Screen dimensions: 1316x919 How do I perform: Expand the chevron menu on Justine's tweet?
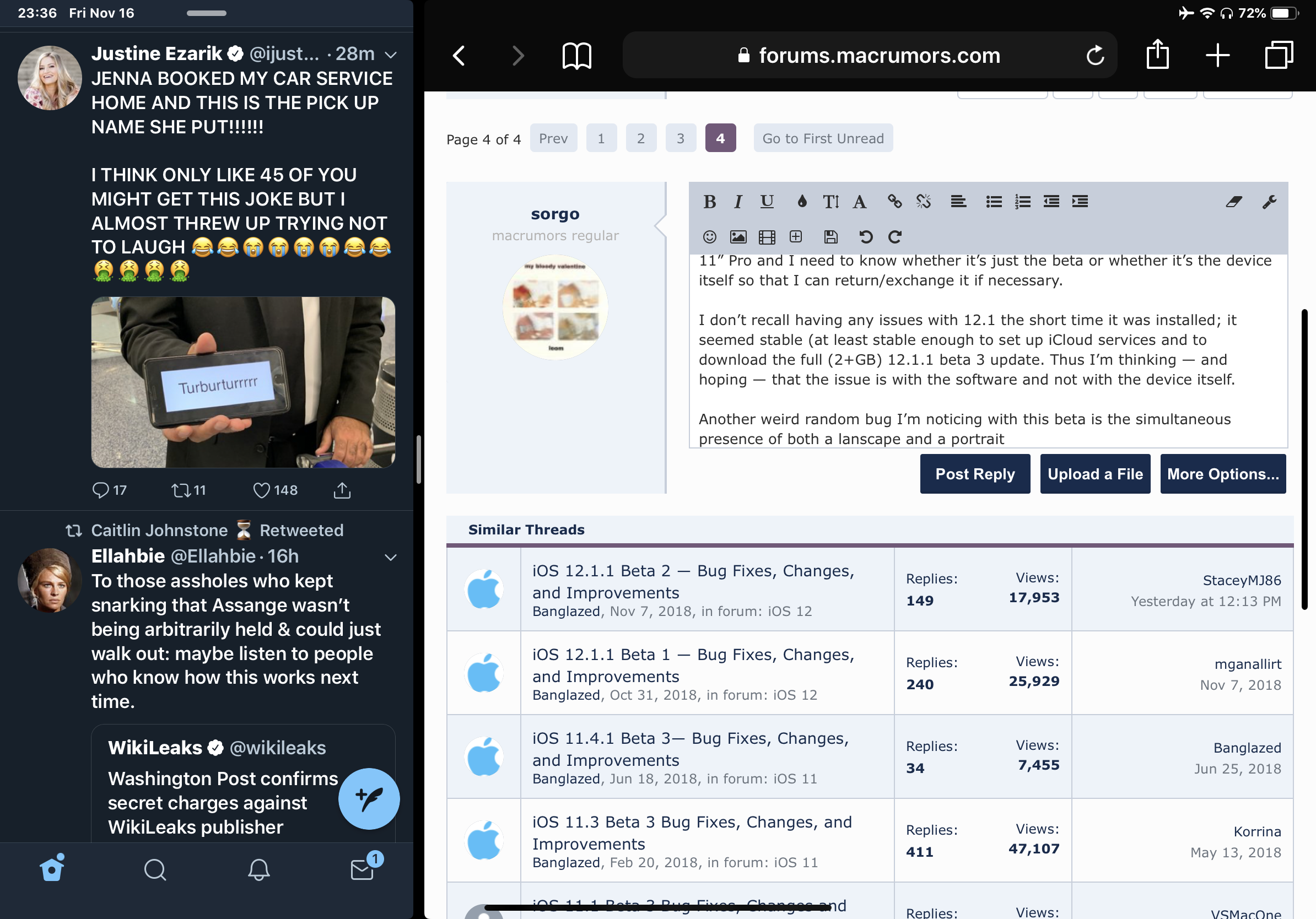pos(391,55)
